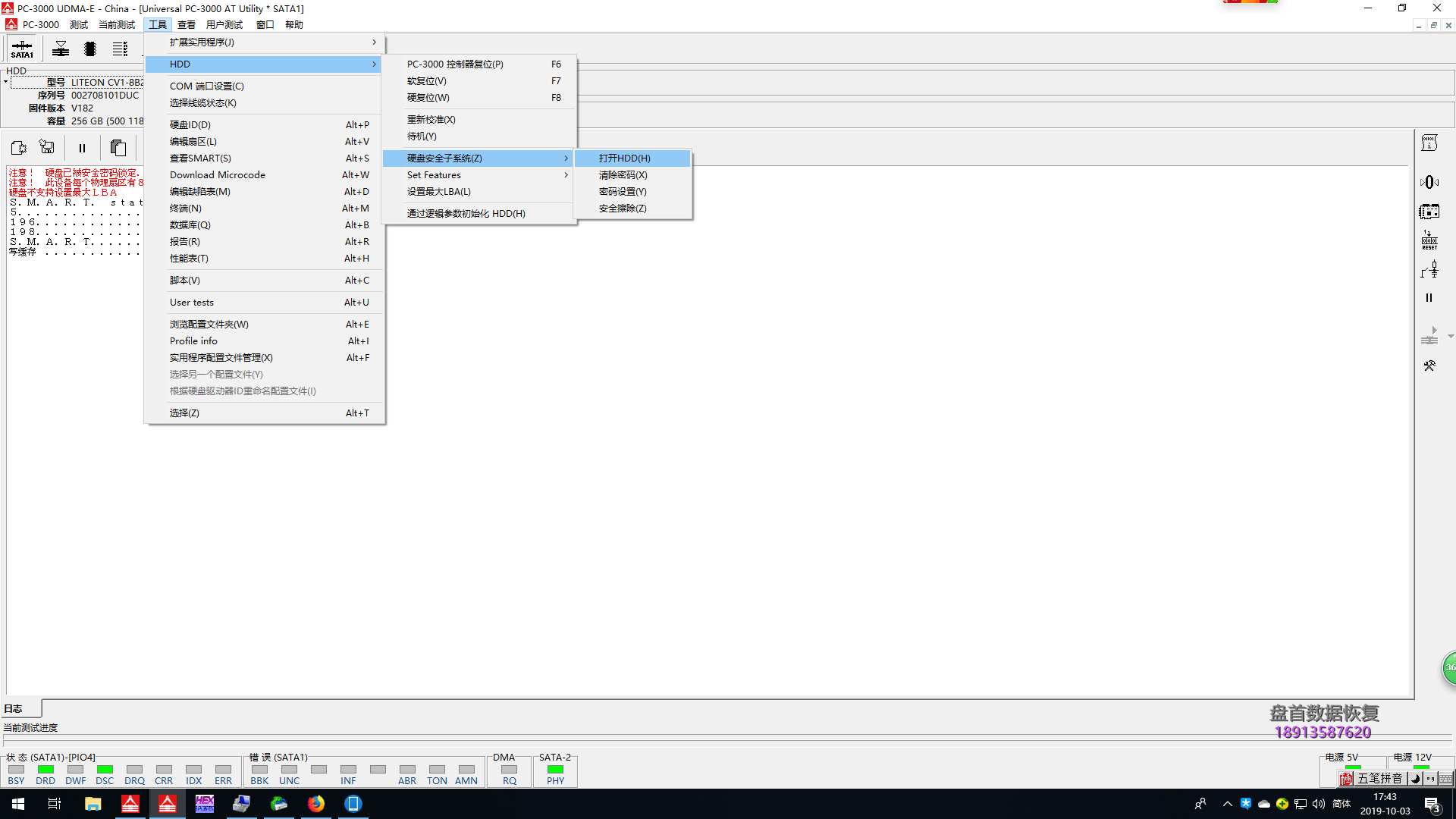
Task: Select 通过逻辑参数初始化 HDD(H)
Action: [x=479, y=214]
